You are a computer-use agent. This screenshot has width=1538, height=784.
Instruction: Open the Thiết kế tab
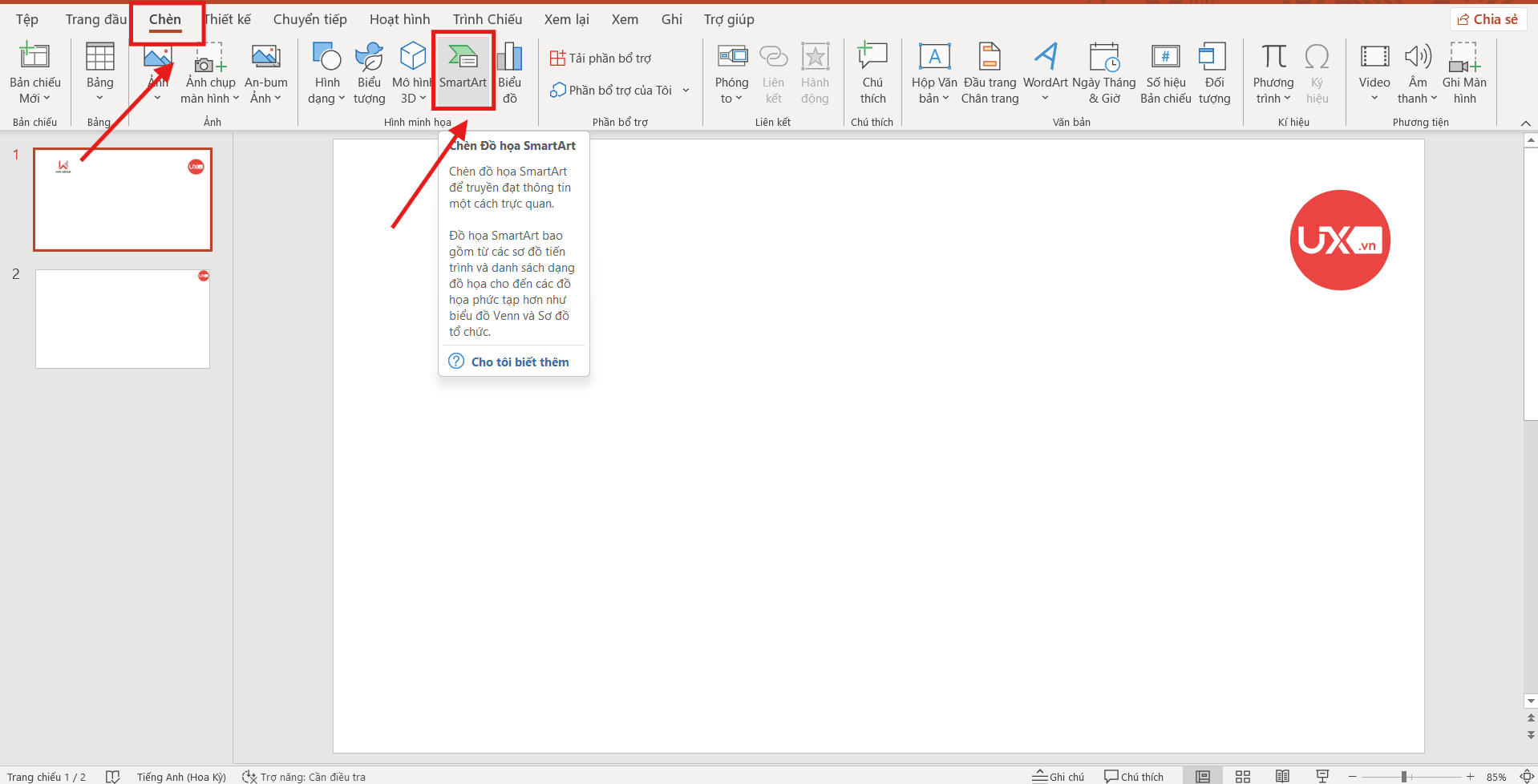(229, 19)
